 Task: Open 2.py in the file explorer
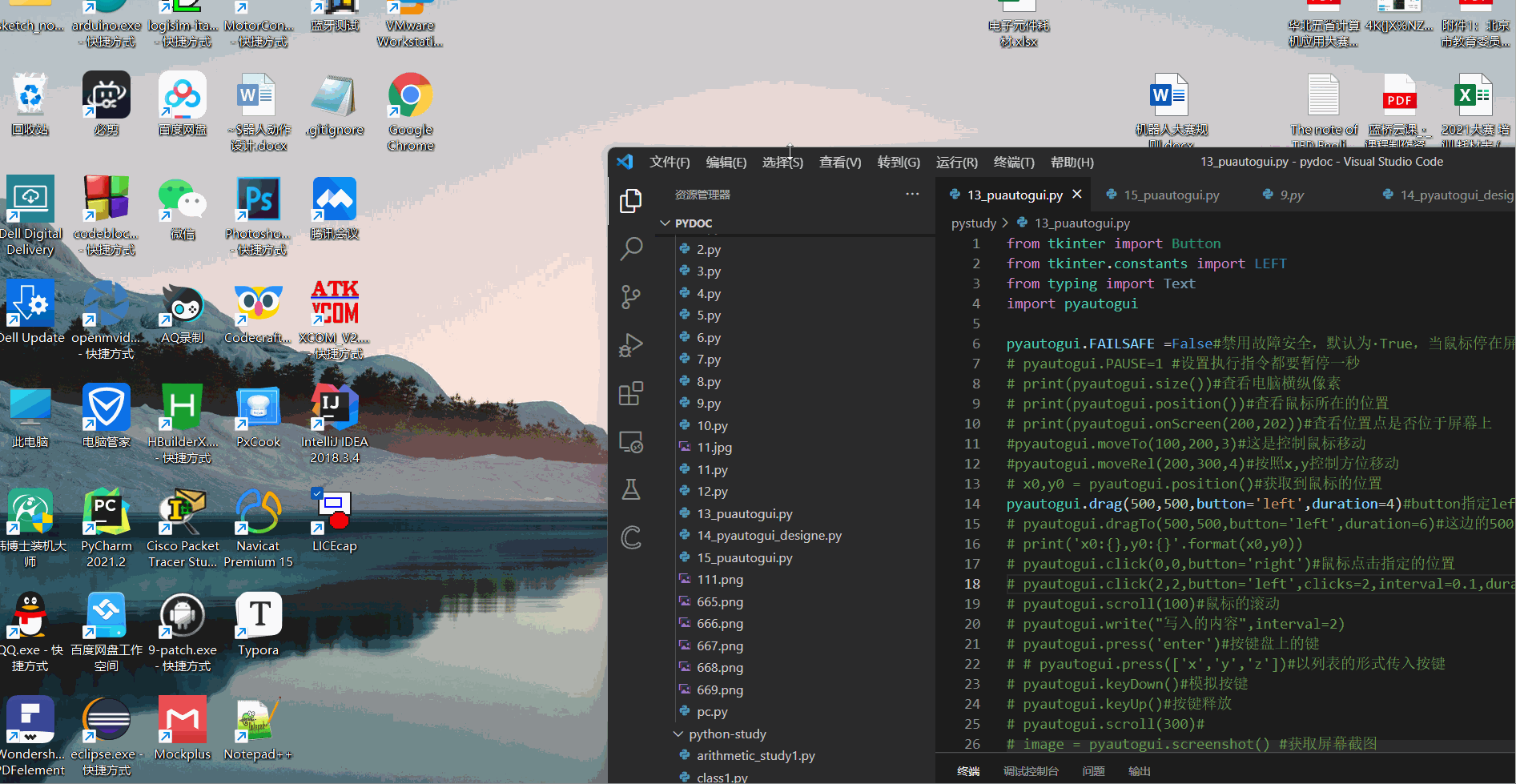tap(709, 249)
